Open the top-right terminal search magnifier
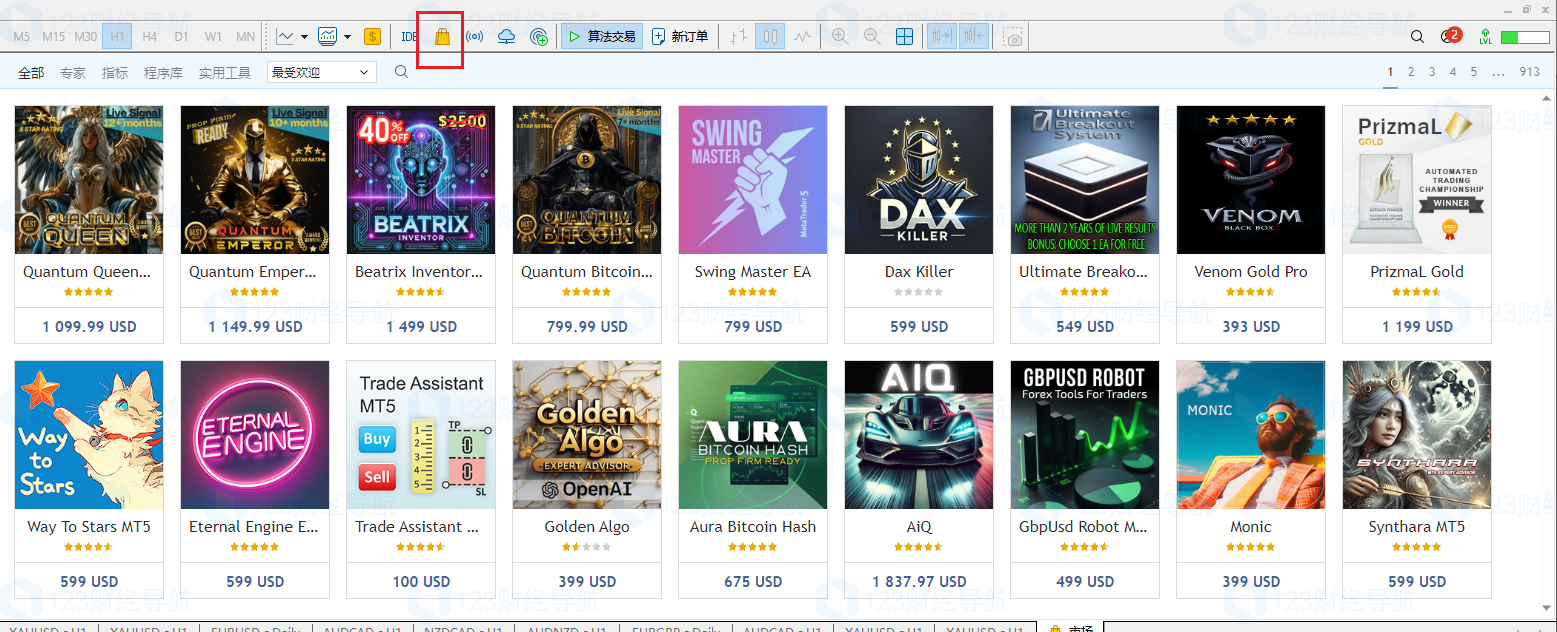Screen dimensions: 1557x632 tap(1417, 37)
